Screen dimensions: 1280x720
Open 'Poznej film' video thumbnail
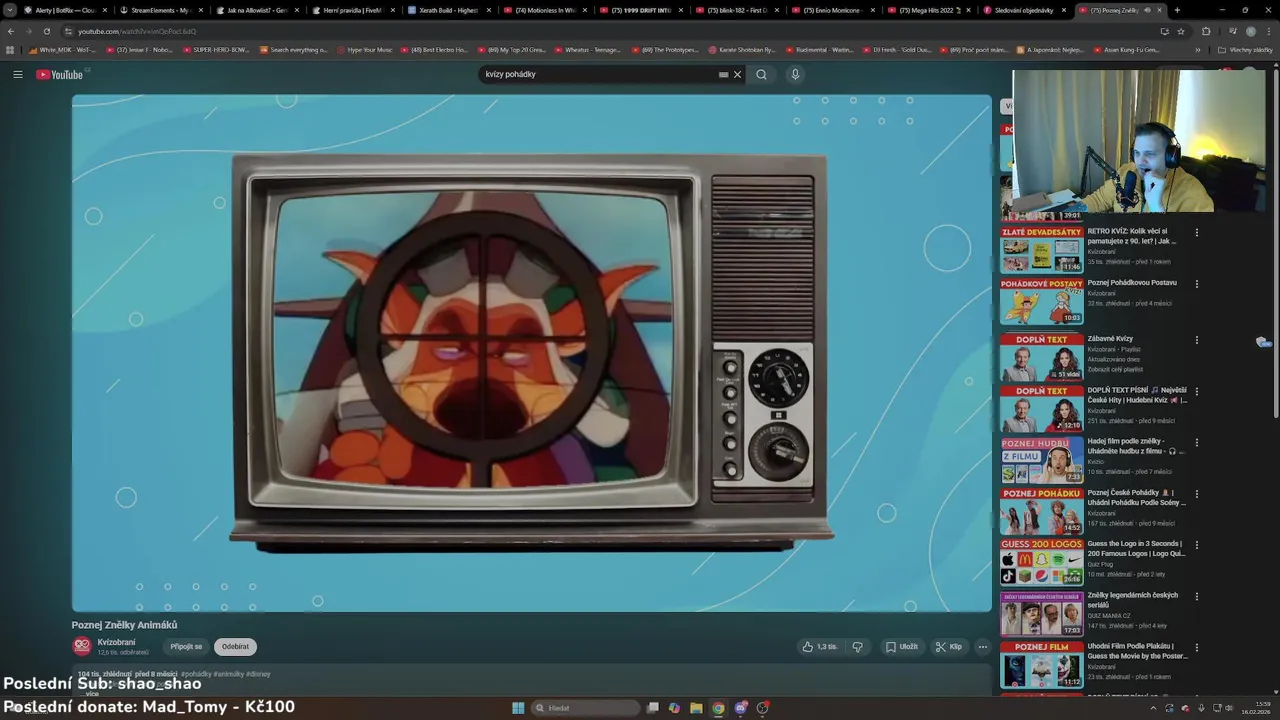click(x=1042, y=665)
